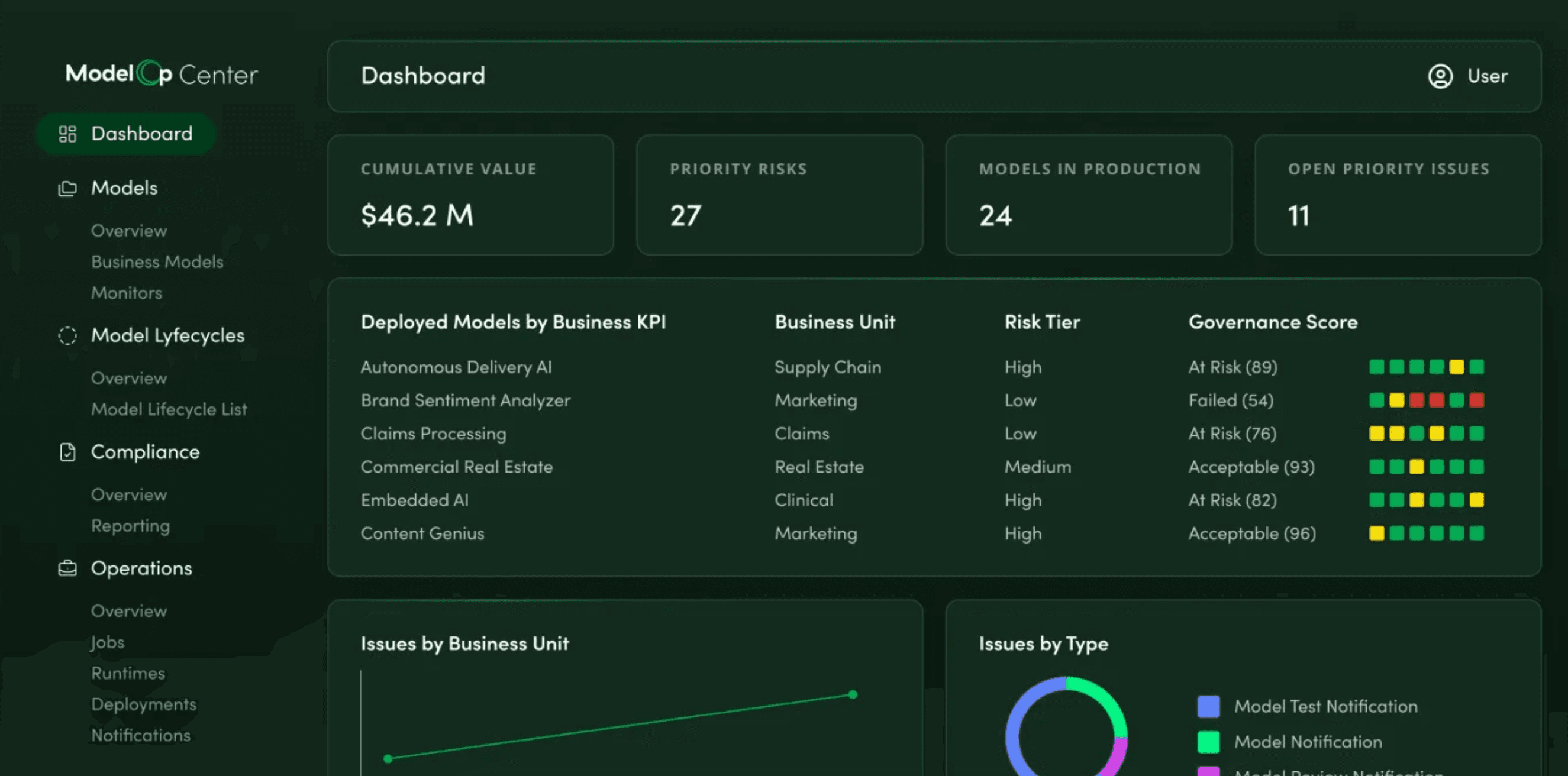Screen dimensions: 1568x776
Task: Click the Models in Production 24 card
Action: click(1088, 195)
